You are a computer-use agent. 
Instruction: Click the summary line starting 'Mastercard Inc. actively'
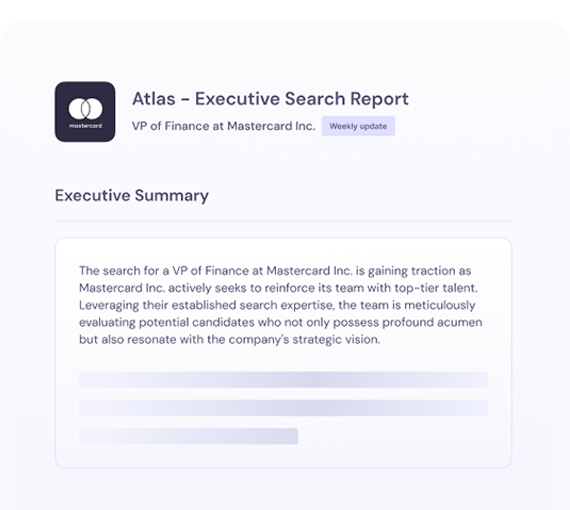pyautogui.click(x=278, y=288)
